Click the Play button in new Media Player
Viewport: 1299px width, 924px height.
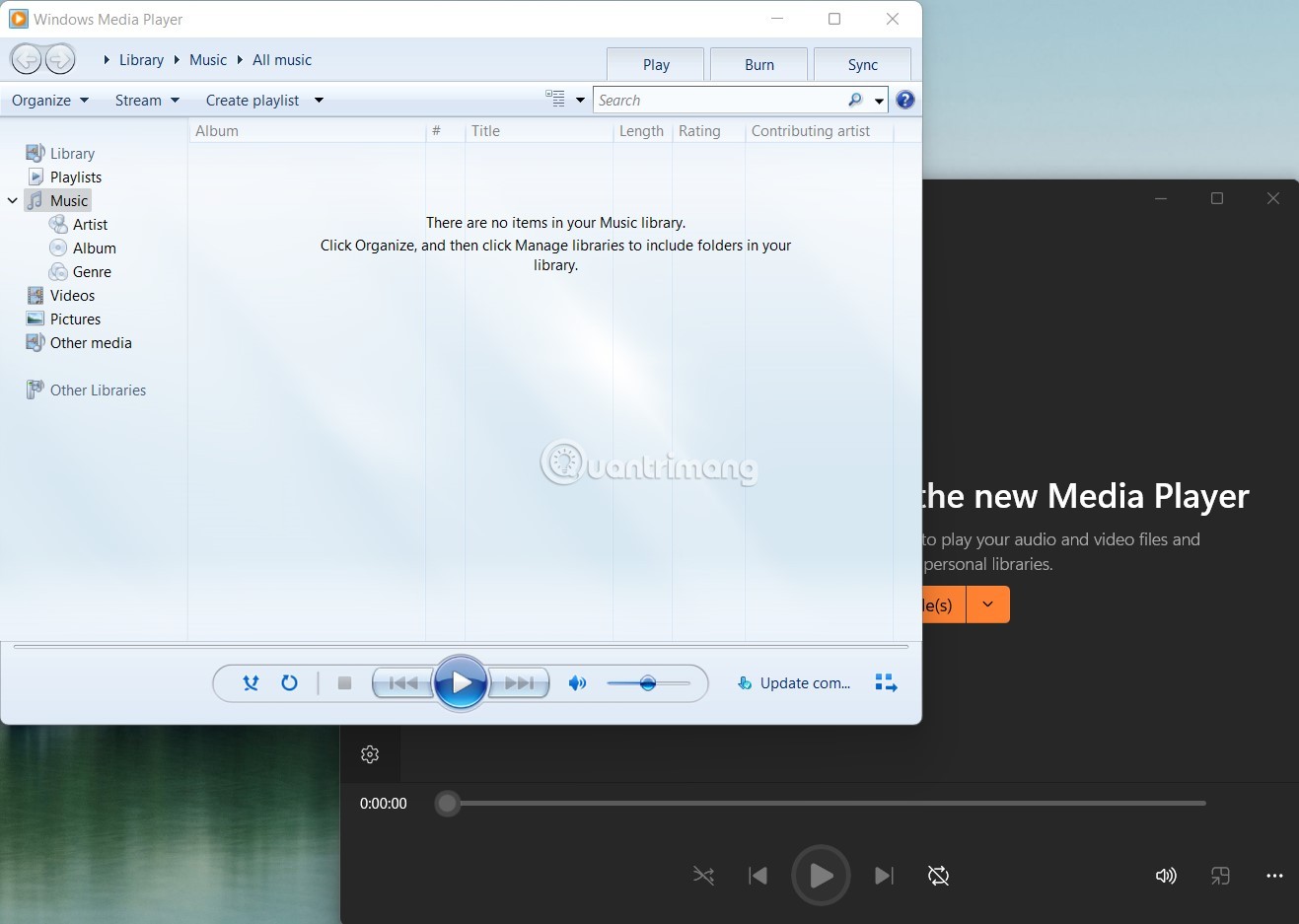(x=821, y=875)
